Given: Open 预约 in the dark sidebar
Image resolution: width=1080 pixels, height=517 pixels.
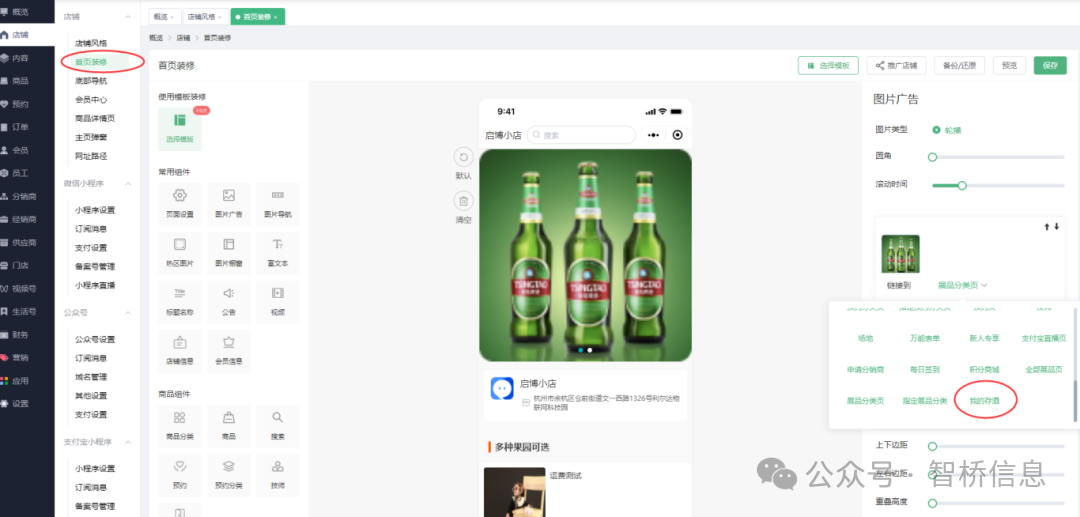Looking at the screenshot, I should pos(19,104).
